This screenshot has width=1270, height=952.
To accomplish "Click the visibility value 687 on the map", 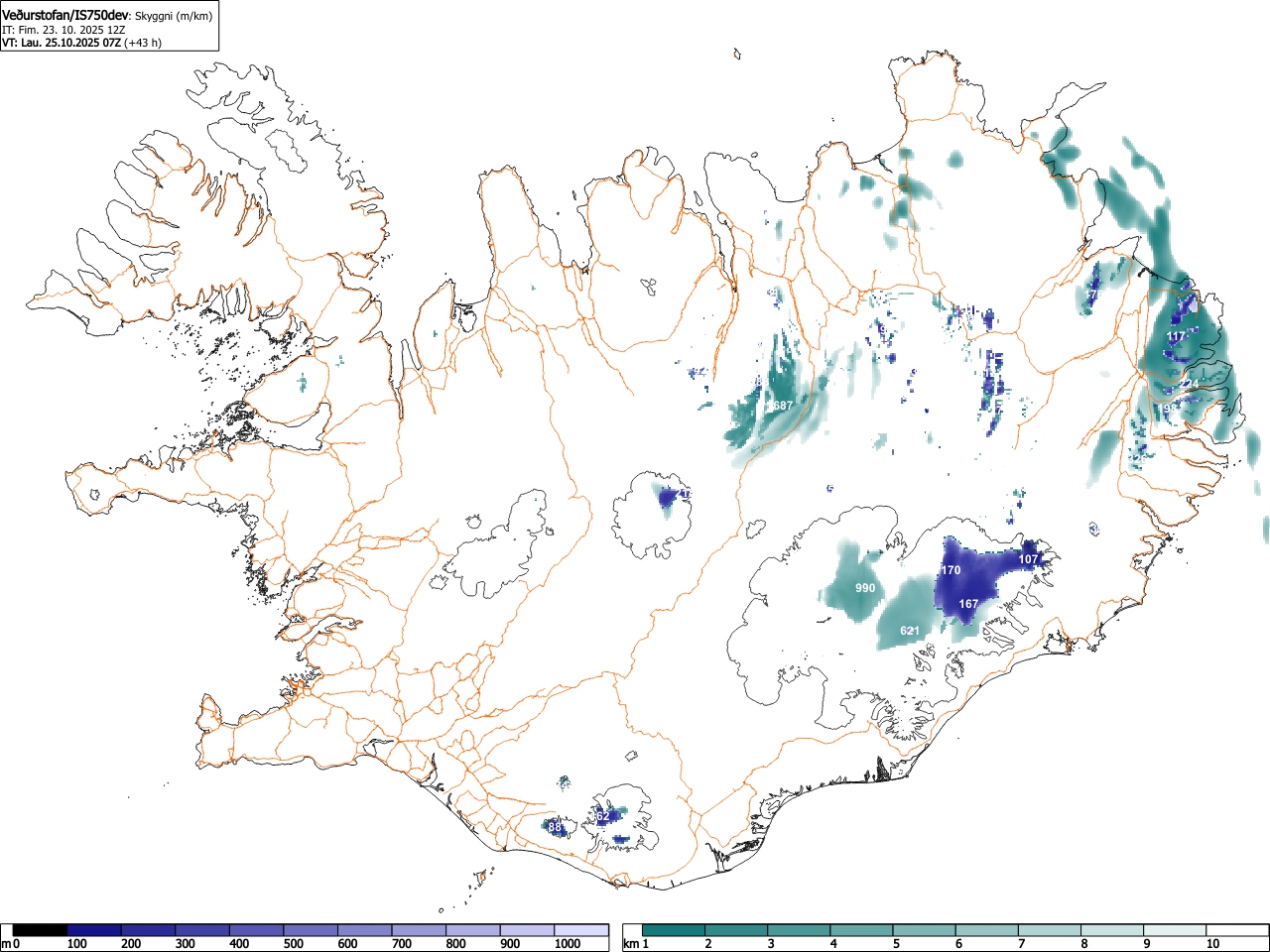I will (x=782, y=406).
